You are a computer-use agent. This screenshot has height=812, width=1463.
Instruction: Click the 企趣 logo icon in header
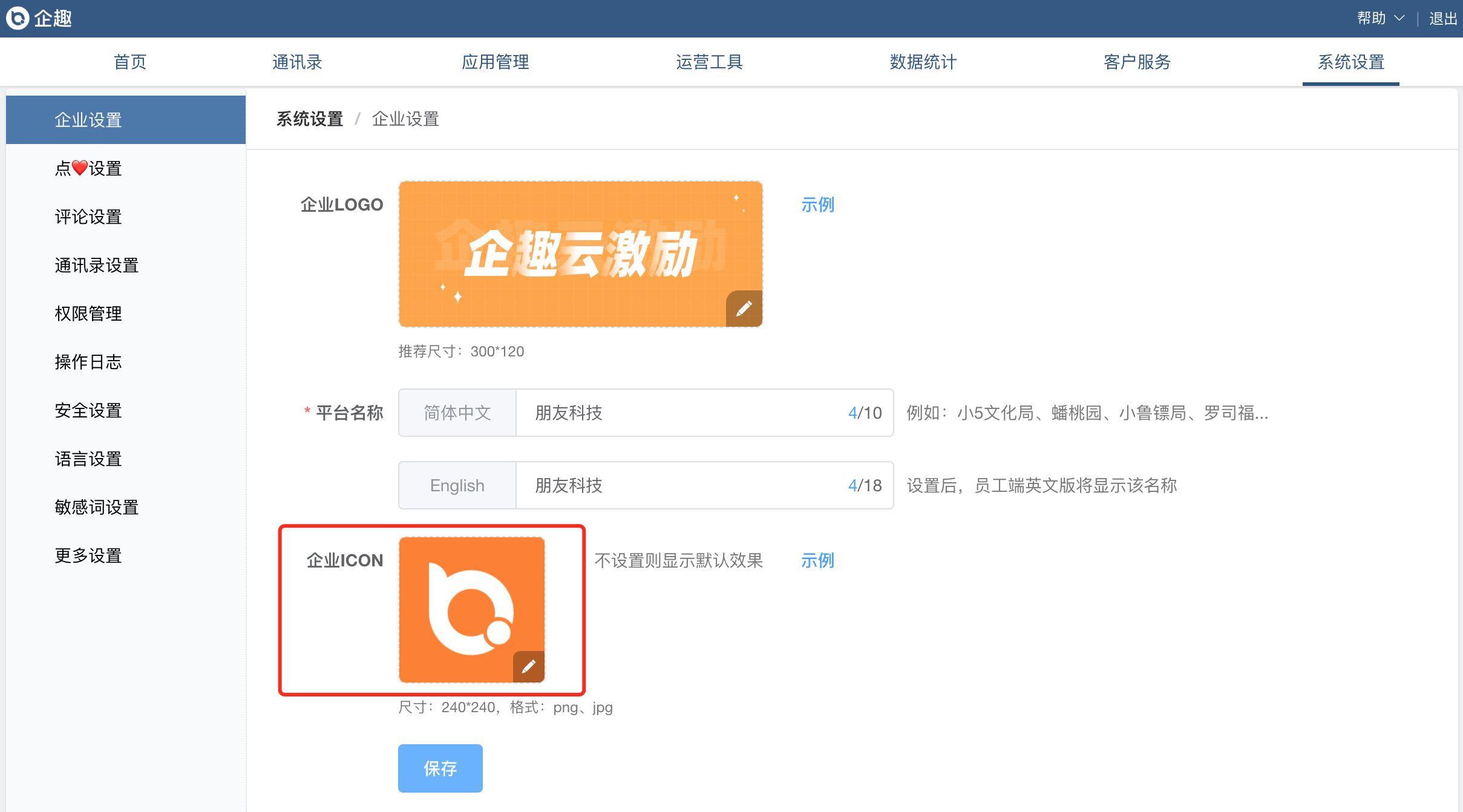click(18, 18)
